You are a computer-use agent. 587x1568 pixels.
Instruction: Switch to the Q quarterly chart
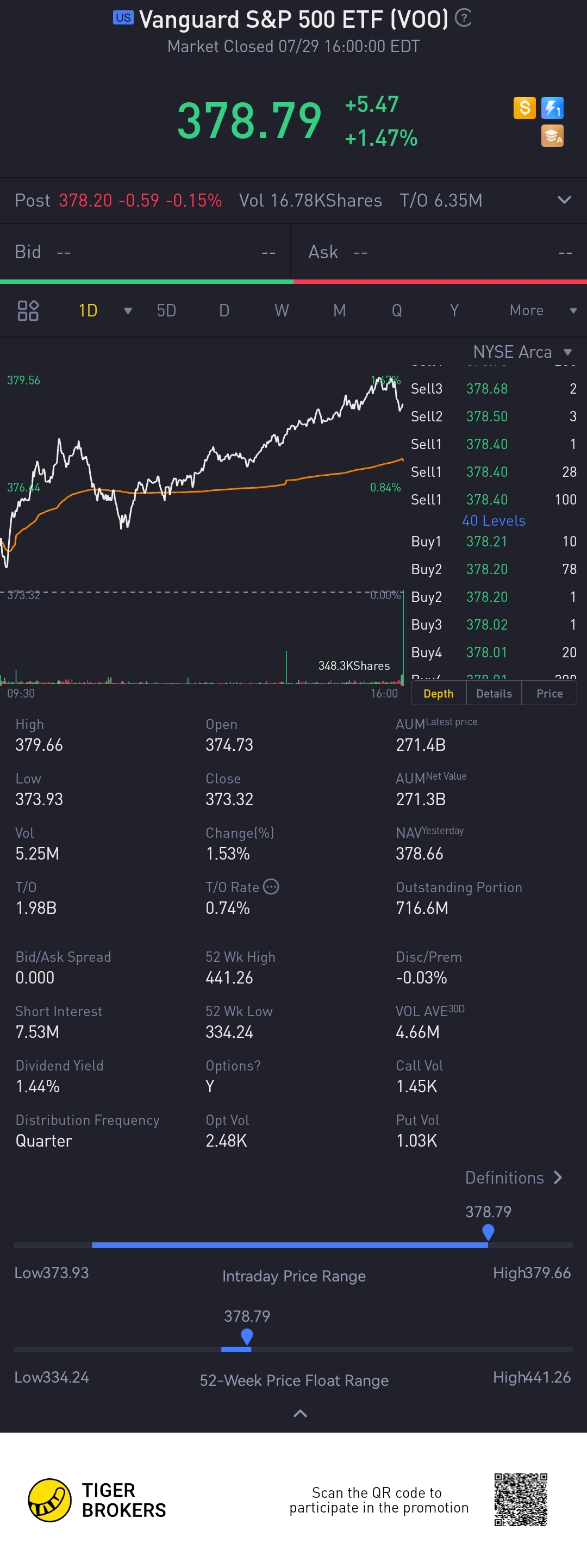pos(397,310)
